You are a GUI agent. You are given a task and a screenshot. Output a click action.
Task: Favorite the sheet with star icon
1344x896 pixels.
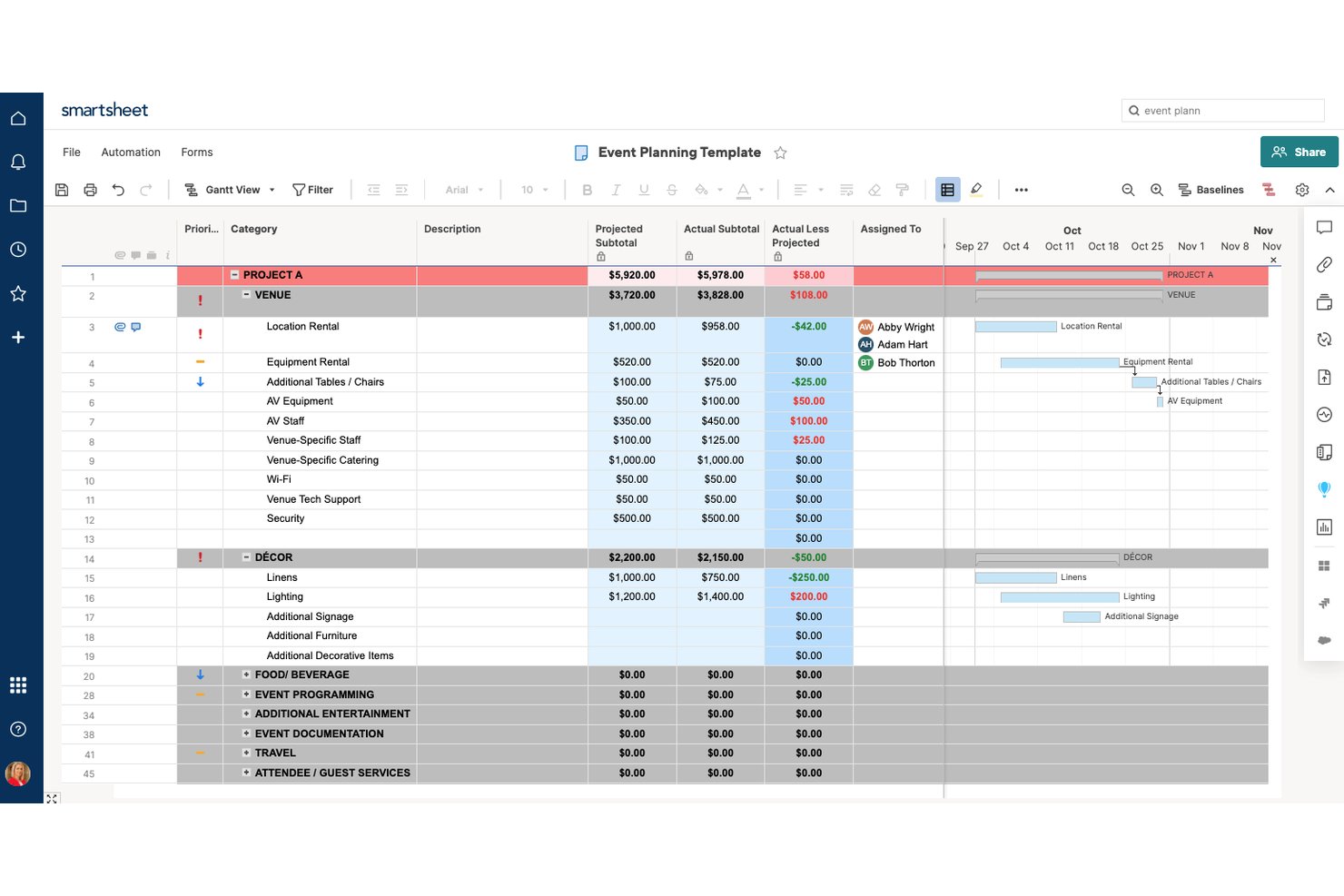pyautogui.click(x=780, y=153)
